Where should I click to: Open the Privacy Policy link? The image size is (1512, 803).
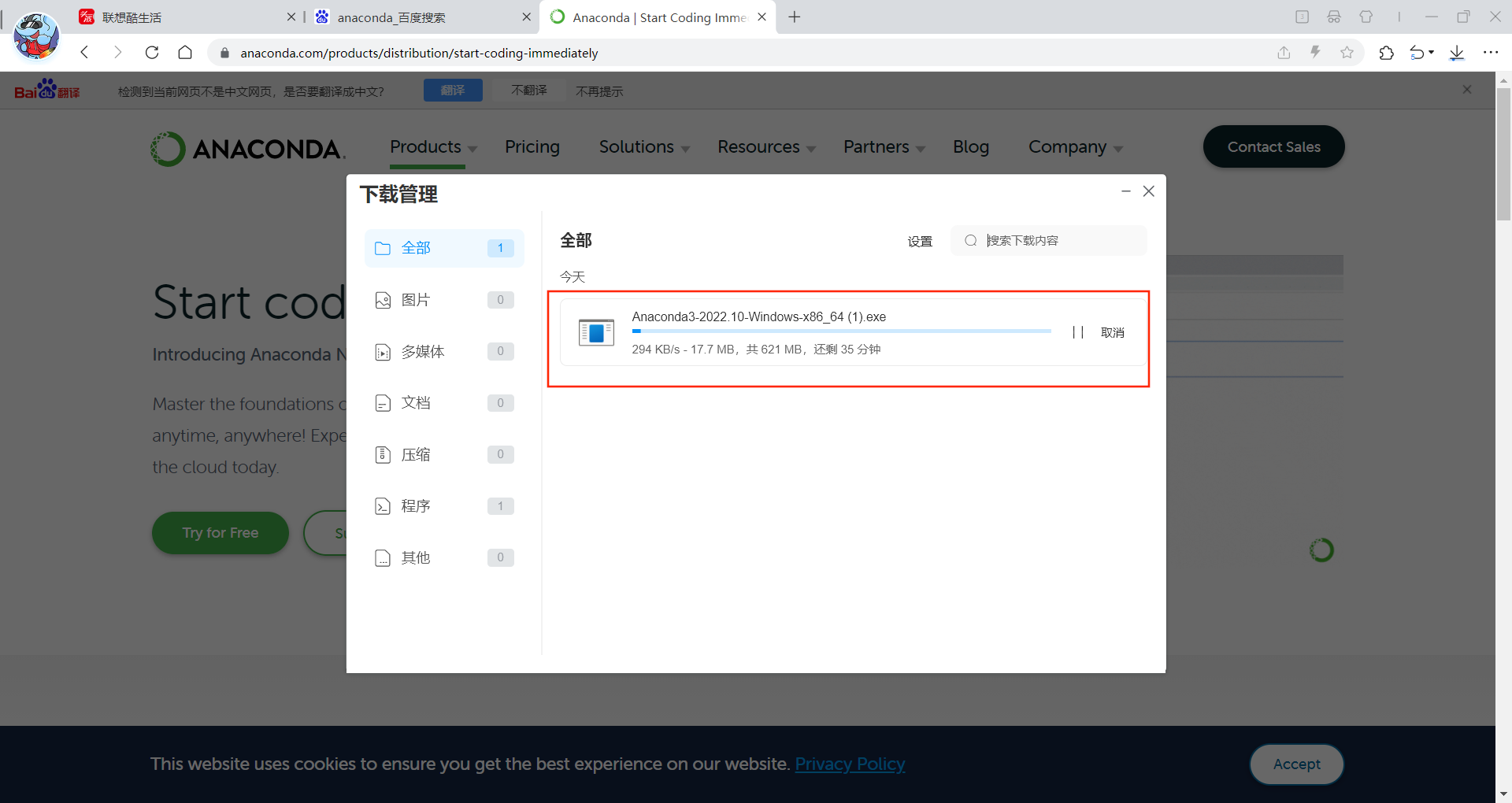click(x=850, y=764)
